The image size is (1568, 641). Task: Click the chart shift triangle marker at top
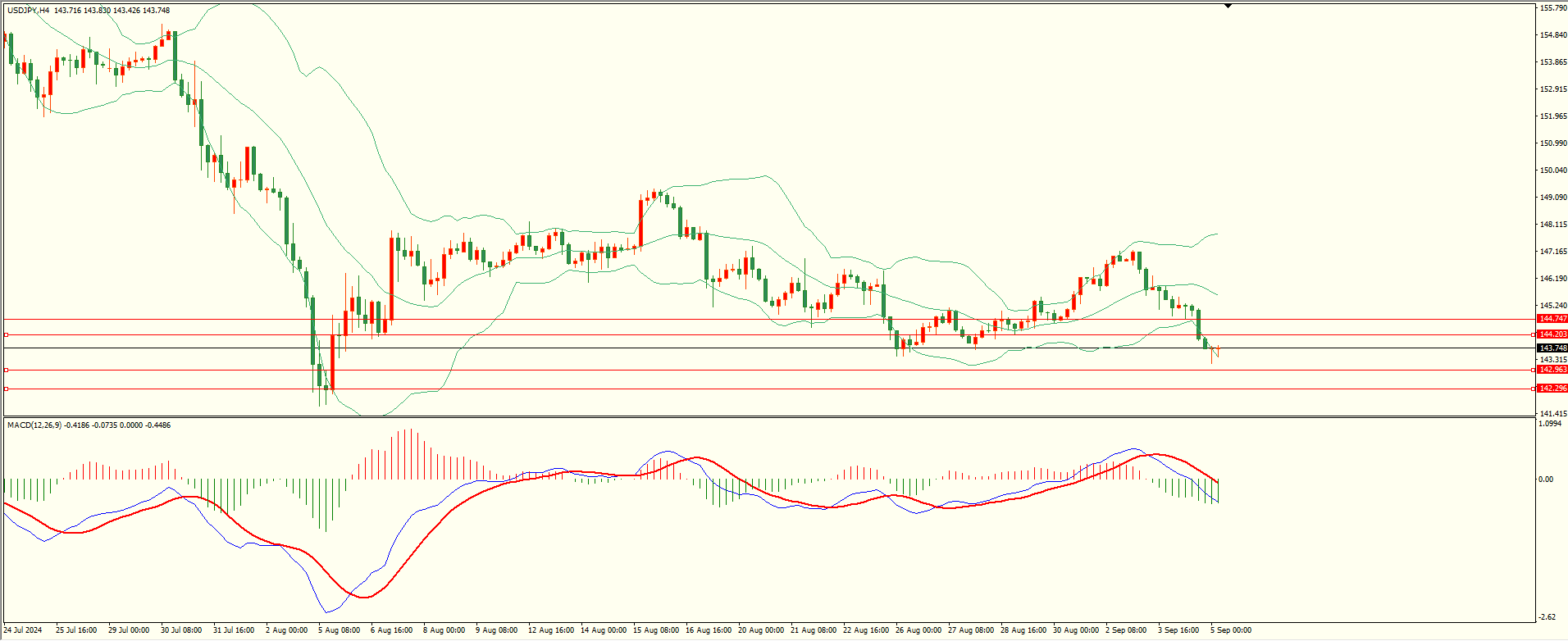click(1228, 6)
